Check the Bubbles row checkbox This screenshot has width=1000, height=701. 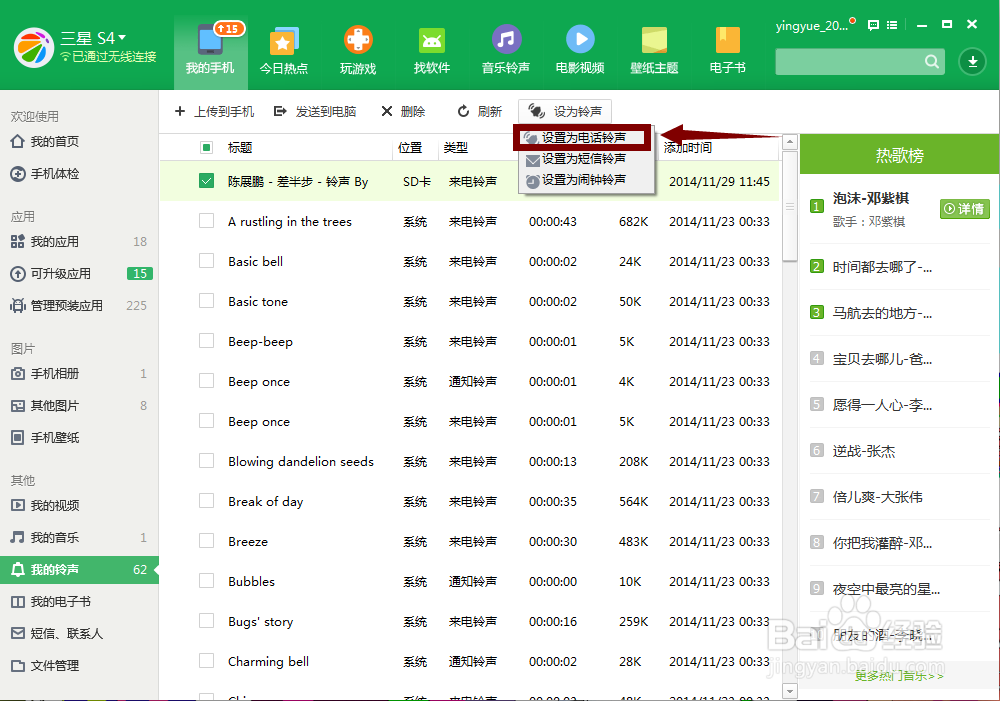click(206, 580)
